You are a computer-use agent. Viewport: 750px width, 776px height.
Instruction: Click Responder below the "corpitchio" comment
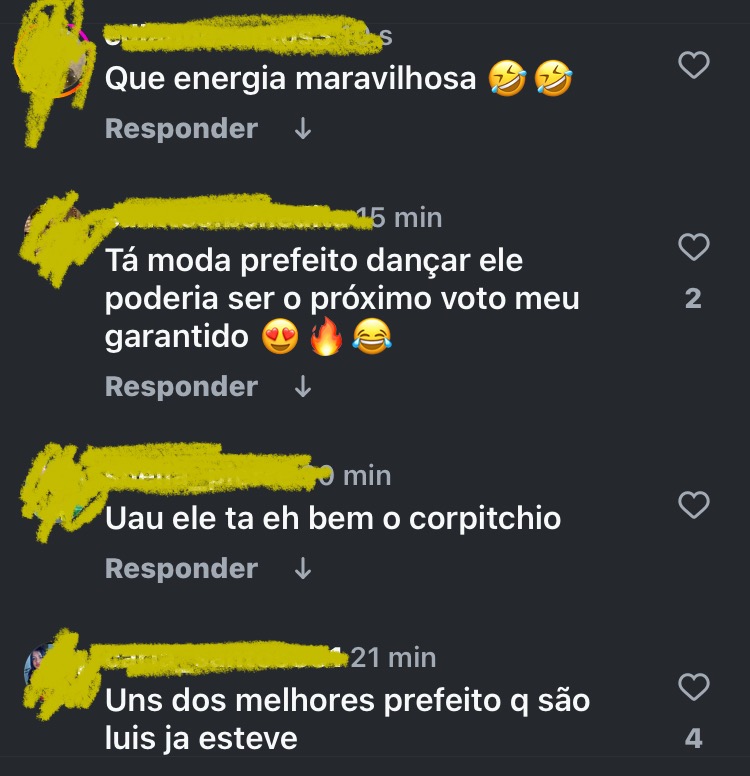[181, 569]
